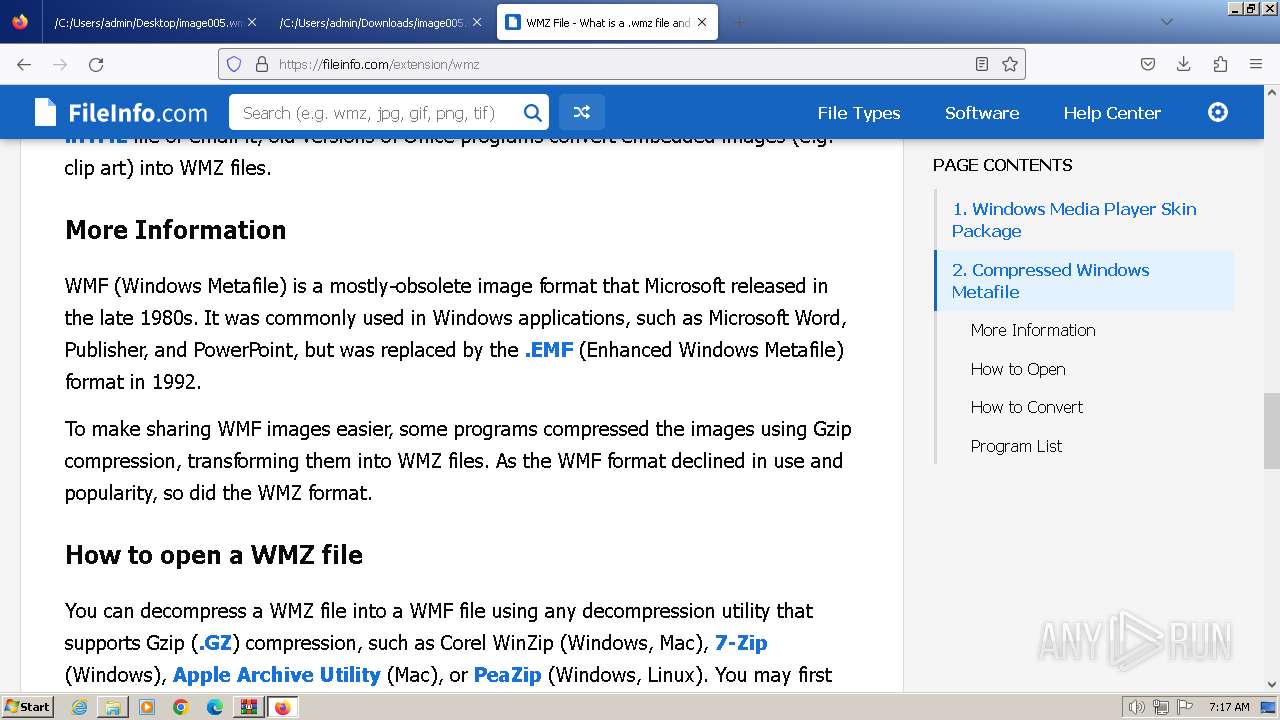Close the Desktop image005 tab
The image size is (1280, 720).
pyautogui.click(x=252, y=22)
